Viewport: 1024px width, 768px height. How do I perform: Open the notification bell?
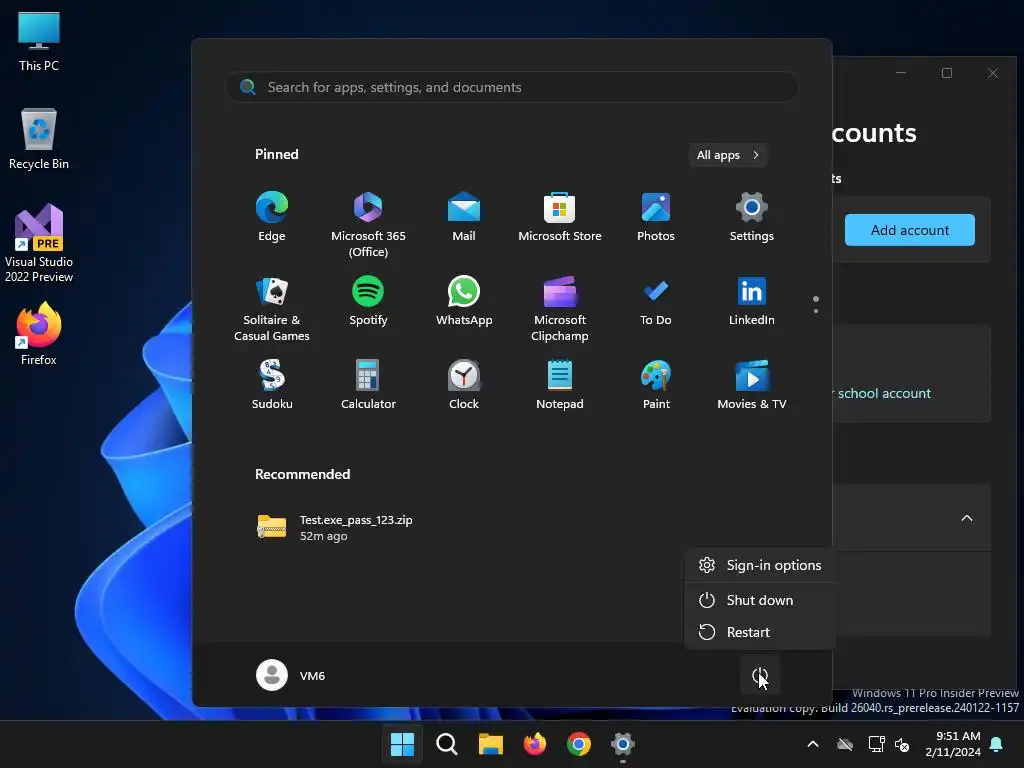point(997,744)
